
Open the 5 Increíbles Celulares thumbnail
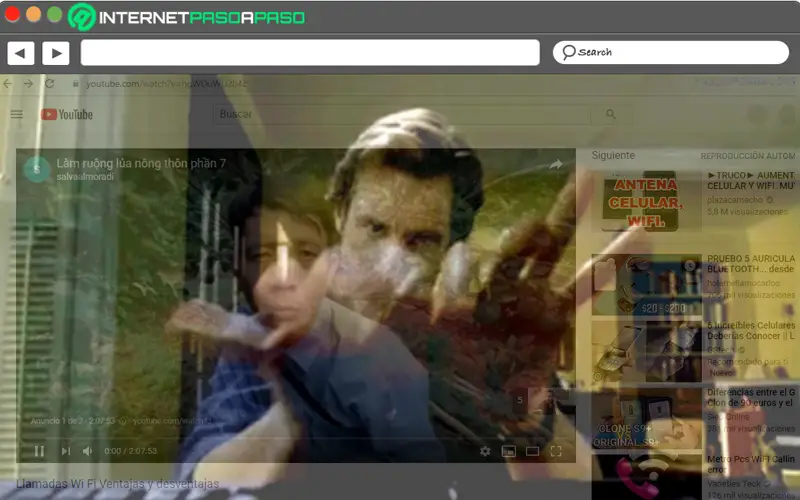coord(646,352)
